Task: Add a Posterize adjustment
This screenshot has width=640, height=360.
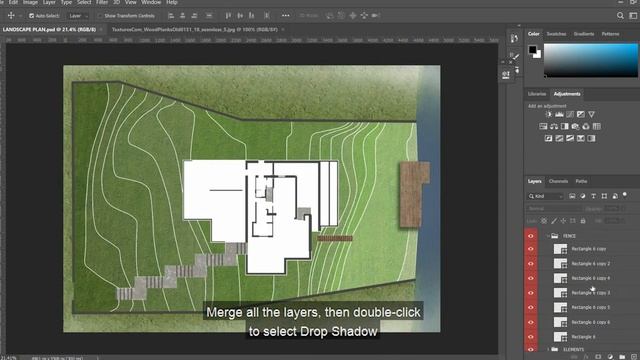Action: (x=559, y=139)
